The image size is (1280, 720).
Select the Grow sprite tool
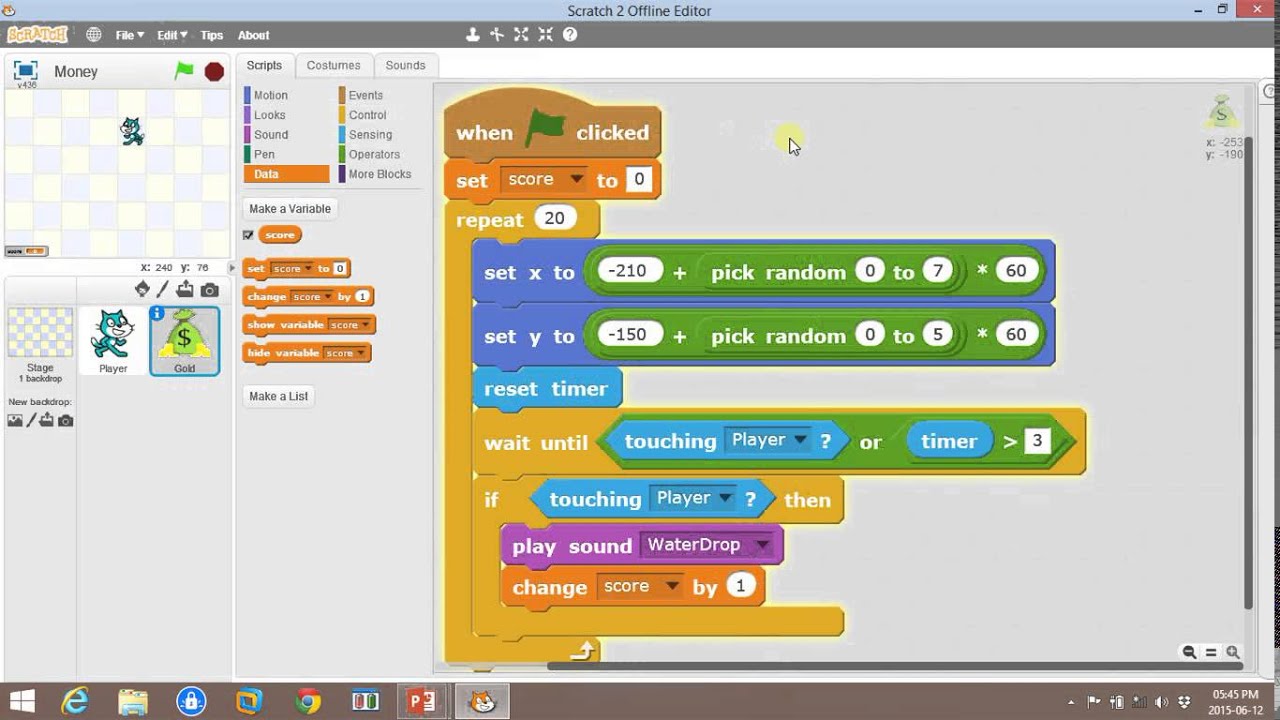(521, 35)
